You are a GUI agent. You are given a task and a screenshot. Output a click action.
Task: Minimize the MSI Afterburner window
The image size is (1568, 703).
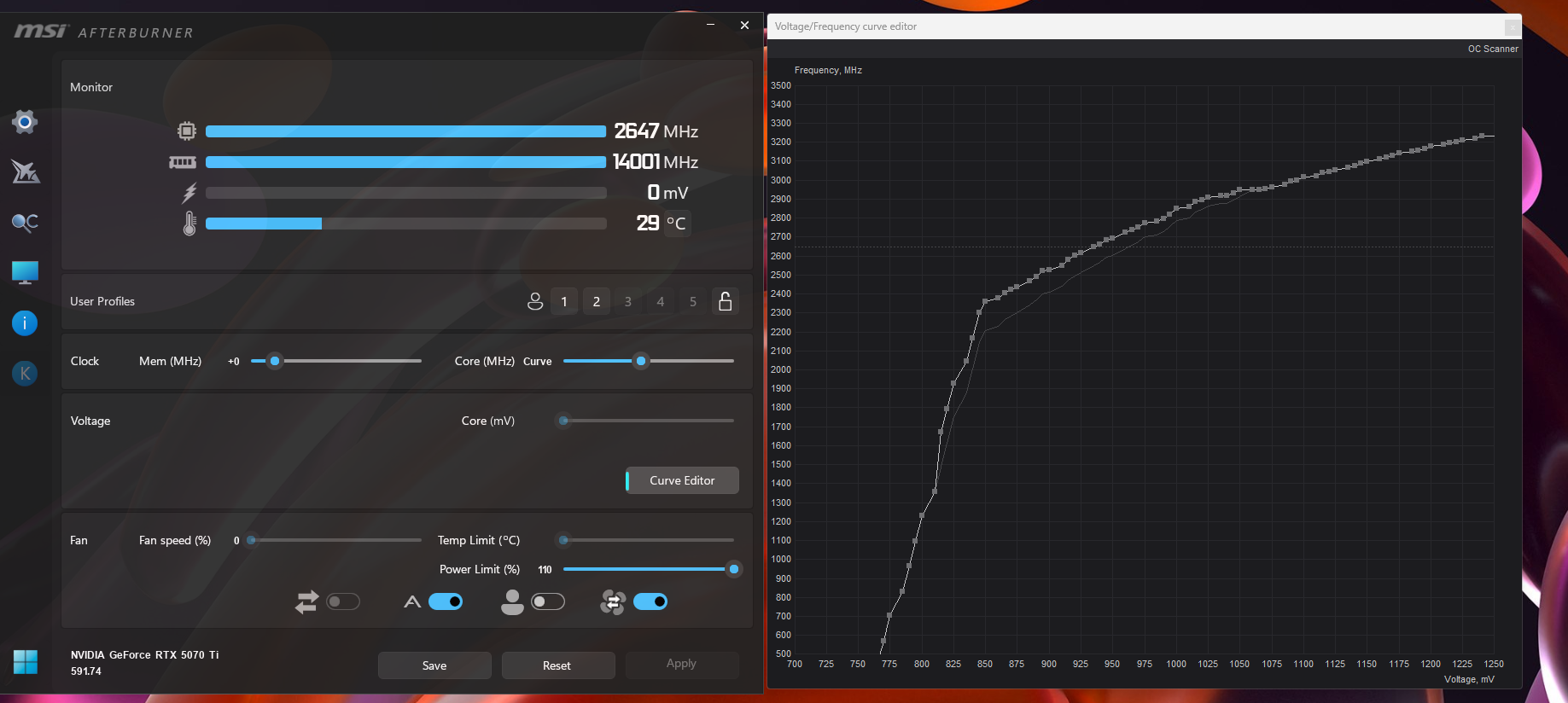click(710, 25)
